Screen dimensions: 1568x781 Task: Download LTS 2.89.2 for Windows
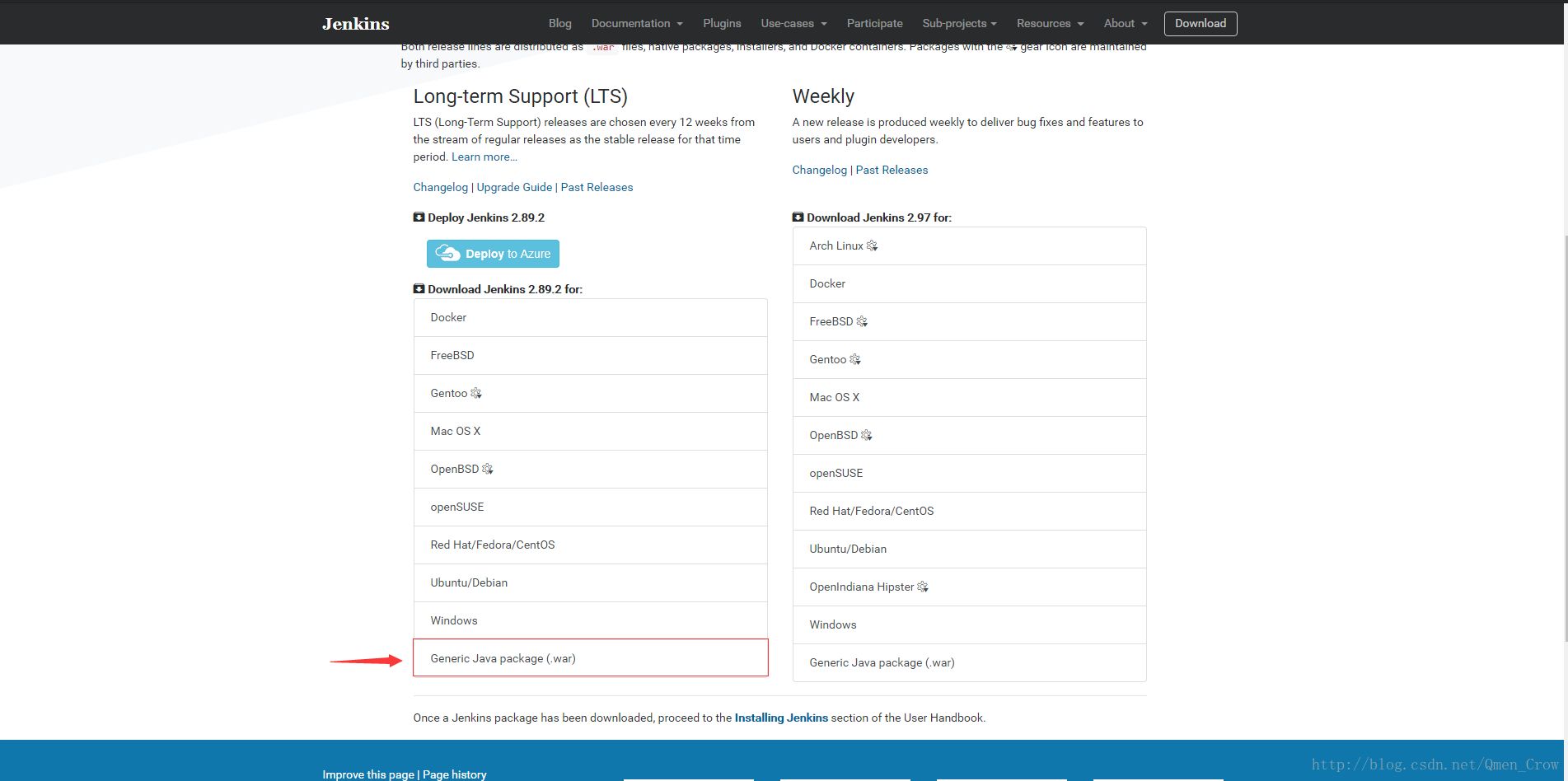pos(590,620)
